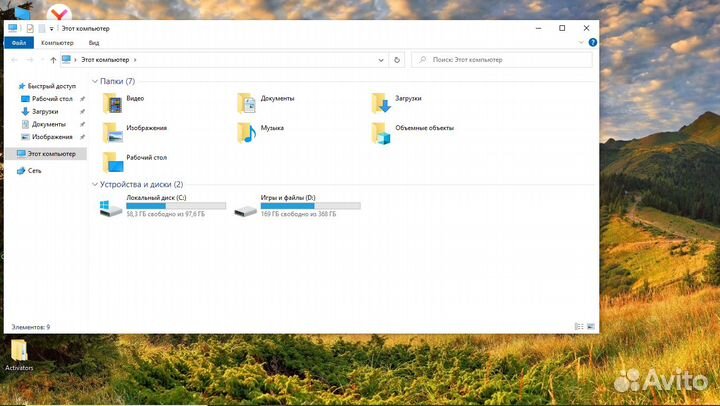Viewport: 720px width, 406px height.
Task: Collapse the Устройства и диски group
Action: [x=95, y=185]
